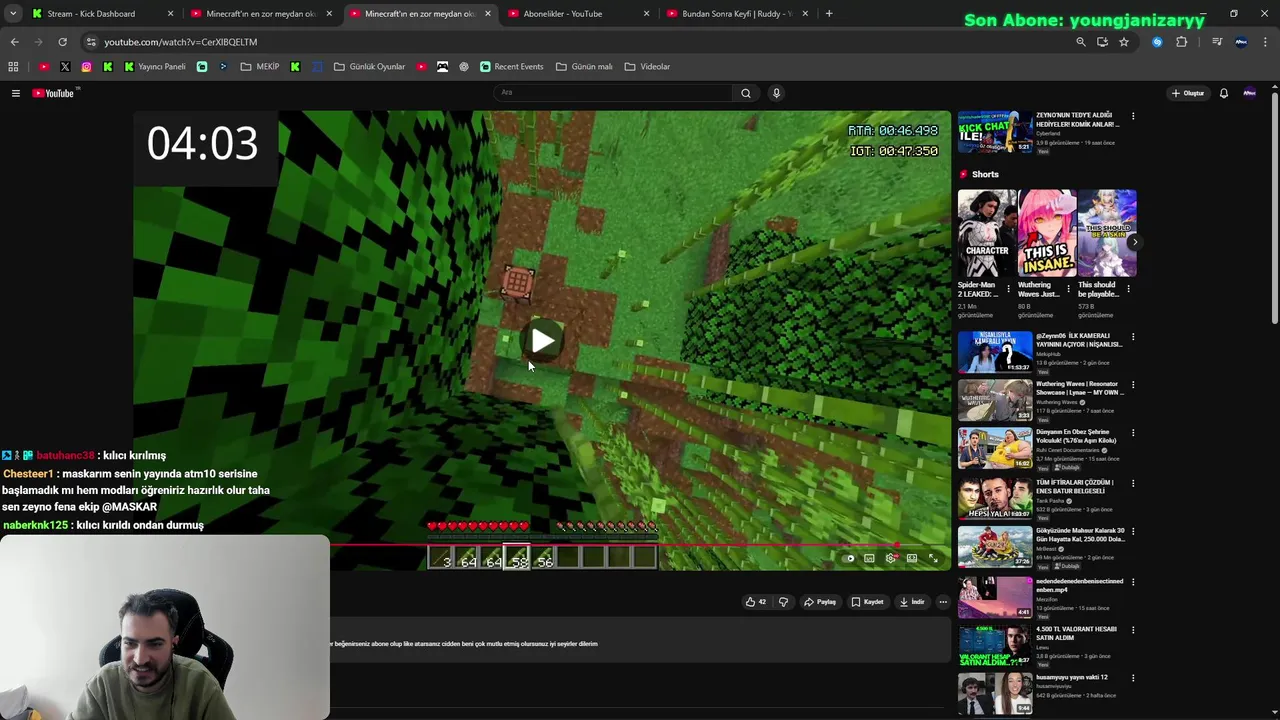1280x720 pixels.
Task: Open options for ZEYNO'NUN TEDY'E video
Action: pyautogui.click(x=1133, y=117)
